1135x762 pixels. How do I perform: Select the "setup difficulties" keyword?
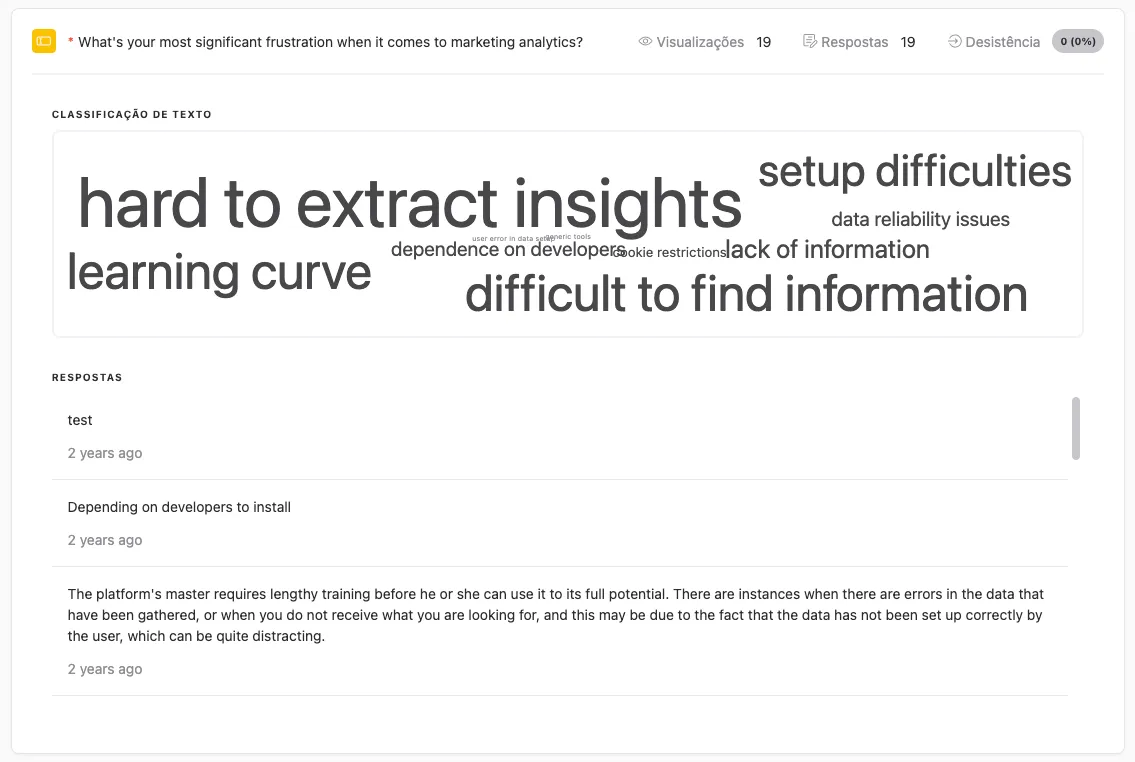tap(914, 172)
